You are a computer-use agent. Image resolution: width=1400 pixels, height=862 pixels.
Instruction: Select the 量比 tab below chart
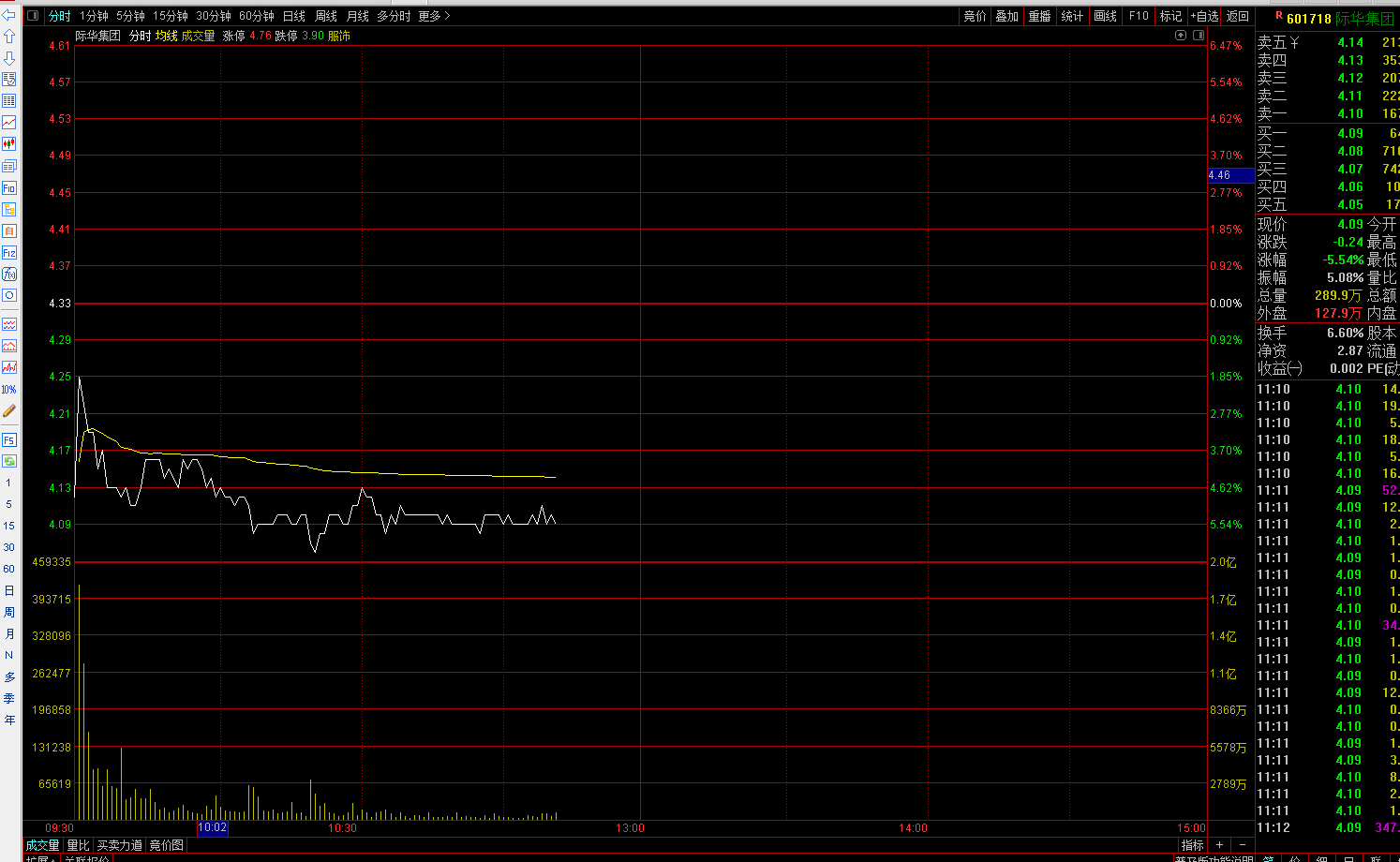point(78,845)
